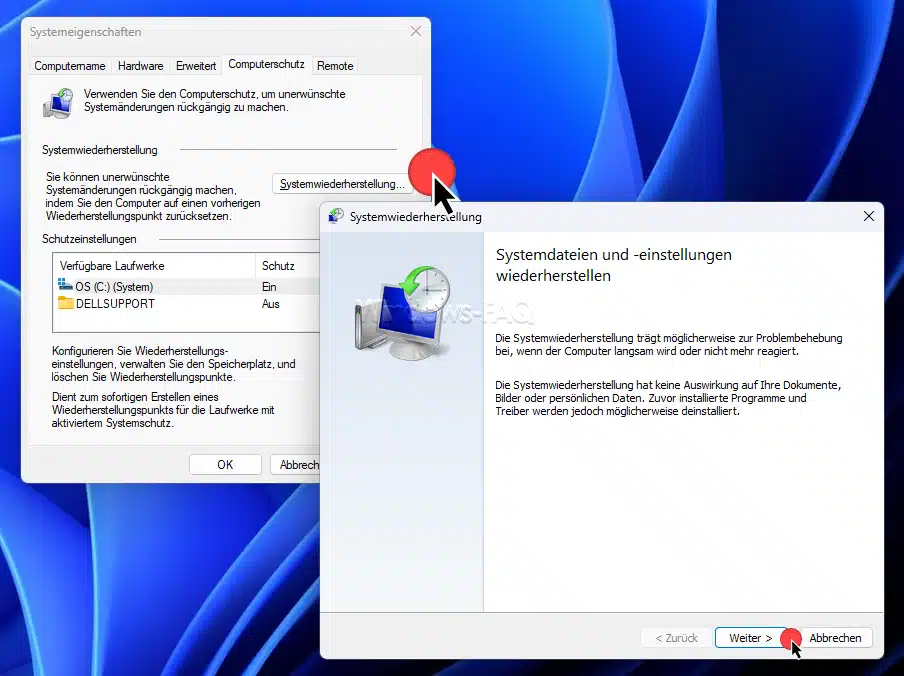This screenshot has width=904, height=676.
Task: Click the Systemwiederherstellung... button
Action: 342,184
